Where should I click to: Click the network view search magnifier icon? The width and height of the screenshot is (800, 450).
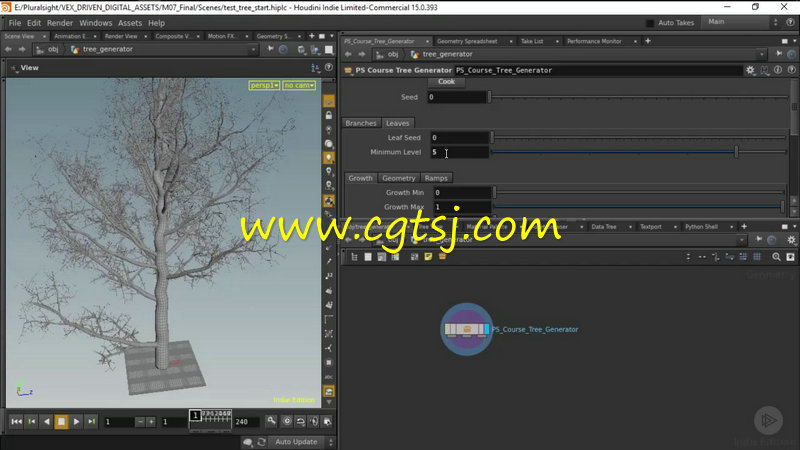coord(776,257)
